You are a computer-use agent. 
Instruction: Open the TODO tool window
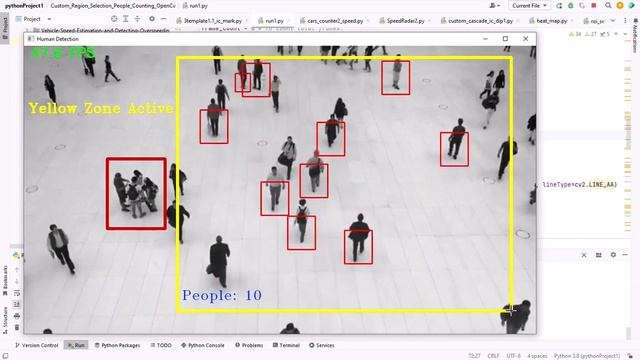tap(161, 345)
